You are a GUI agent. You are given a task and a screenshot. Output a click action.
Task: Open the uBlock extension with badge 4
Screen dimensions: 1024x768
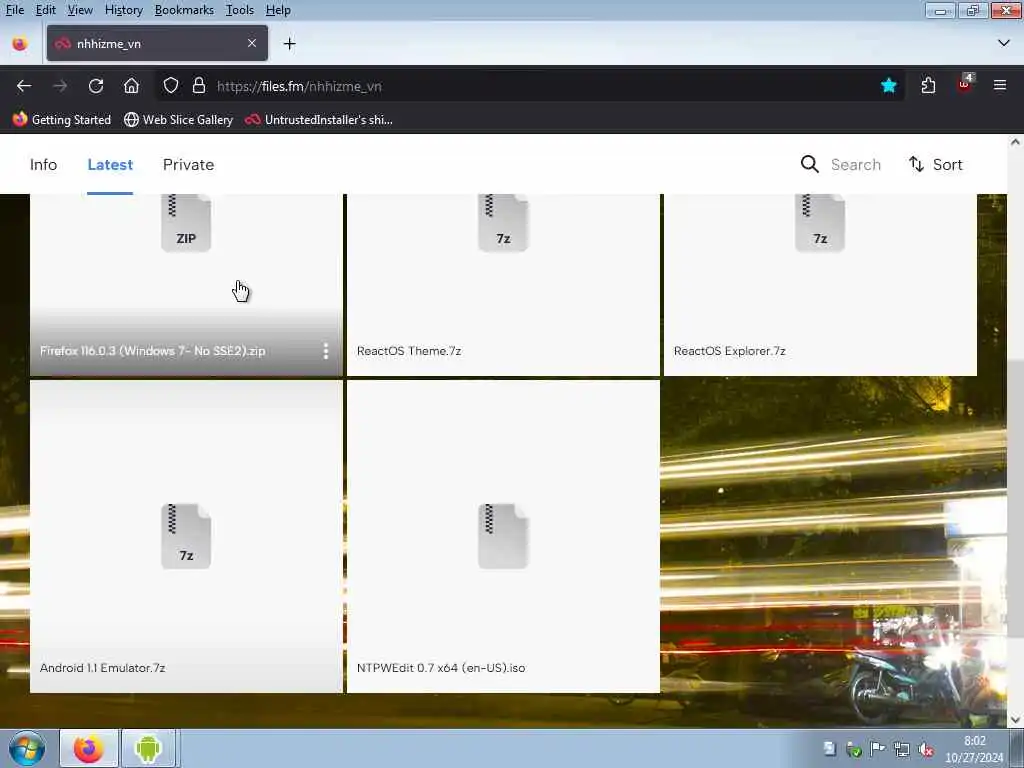pyautogui.click(x=965, y=84)
